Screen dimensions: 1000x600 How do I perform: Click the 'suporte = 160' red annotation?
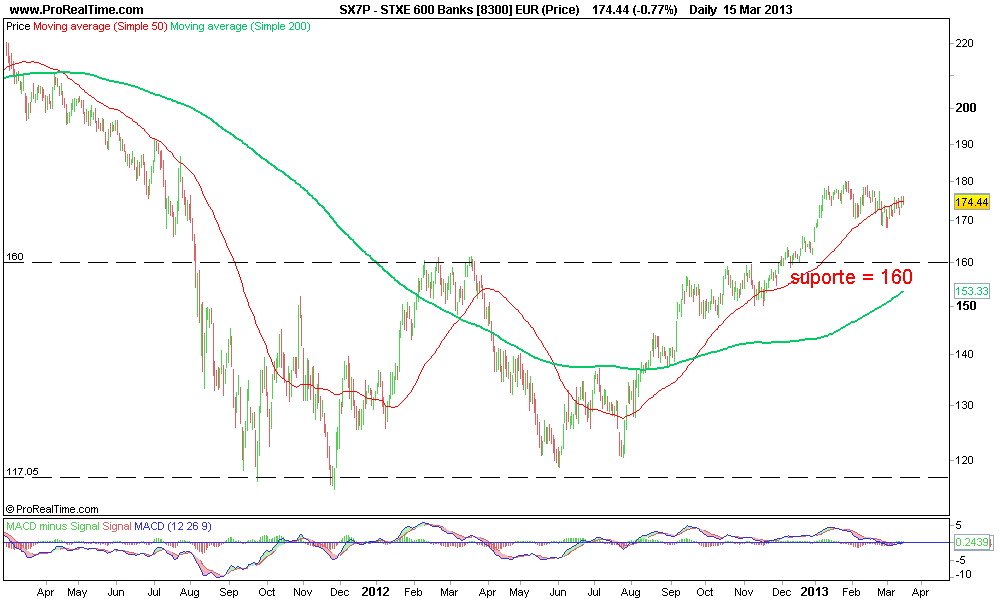tap(851, 277)
